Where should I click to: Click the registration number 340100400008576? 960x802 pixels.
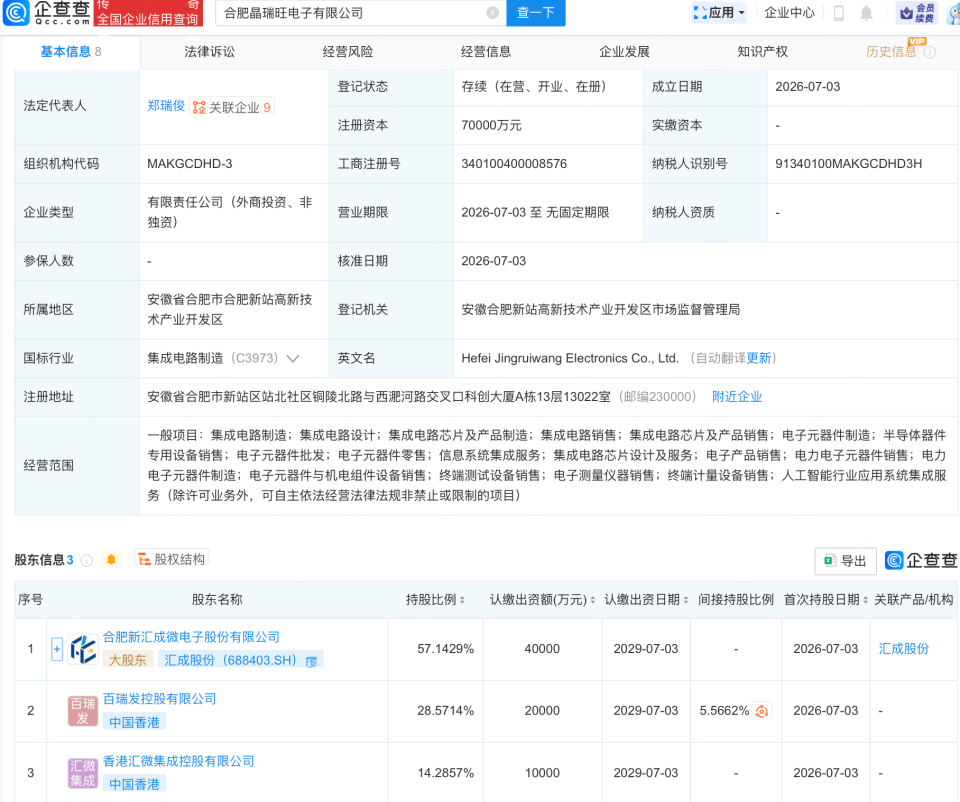(514, 163)
